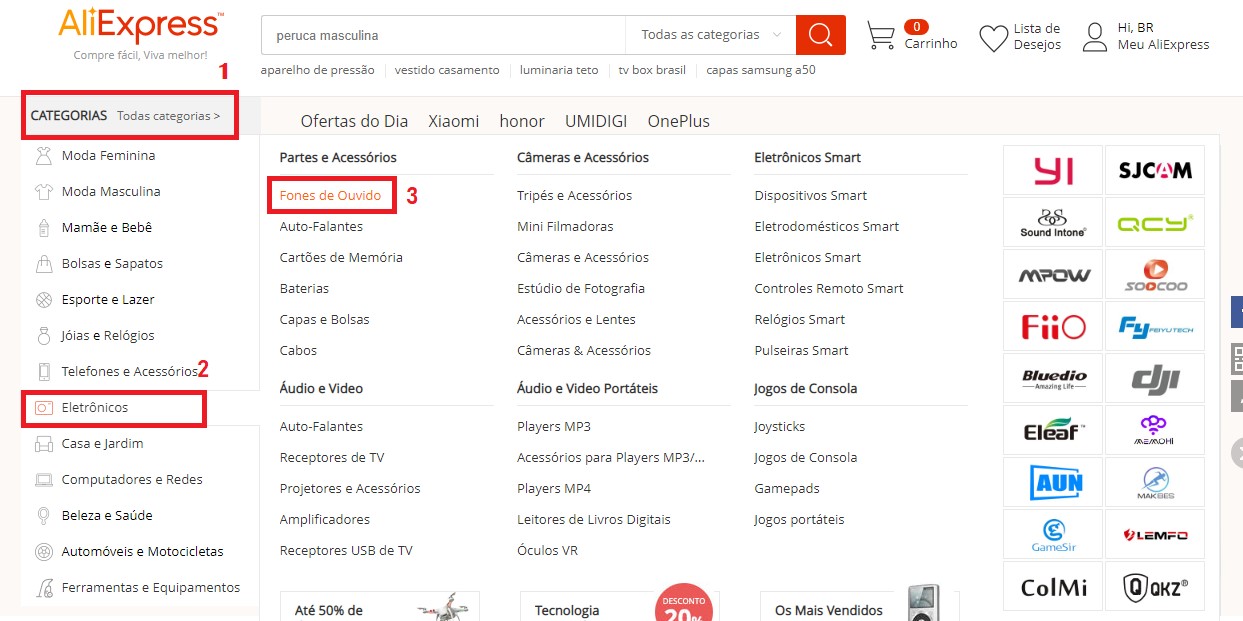This screenshot has width=1243, height=621.
Task: Open the QCY brand logo
Action: point(1155,222)
